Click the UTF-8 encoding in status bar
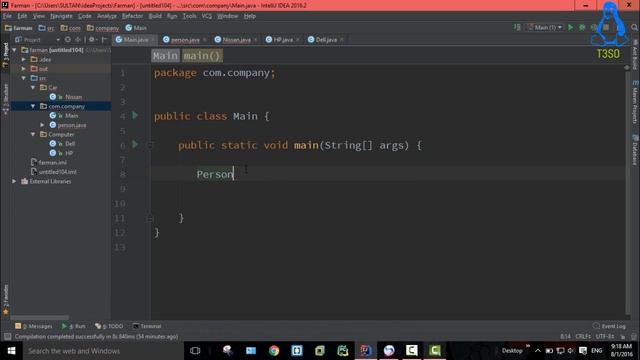 coord(605,337)
